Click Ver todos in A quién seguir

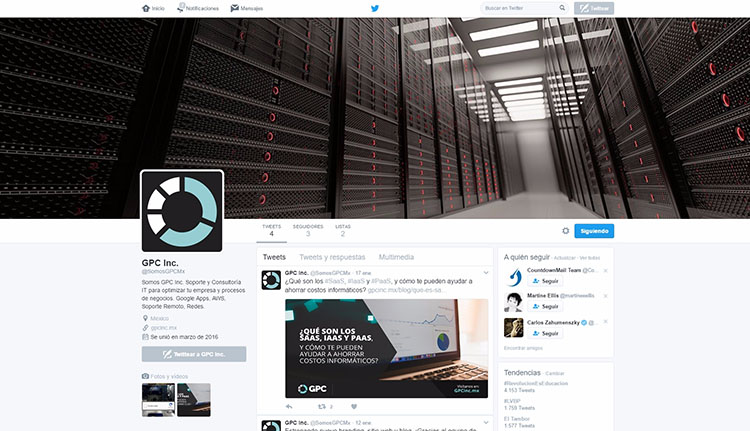click(589, 258)
